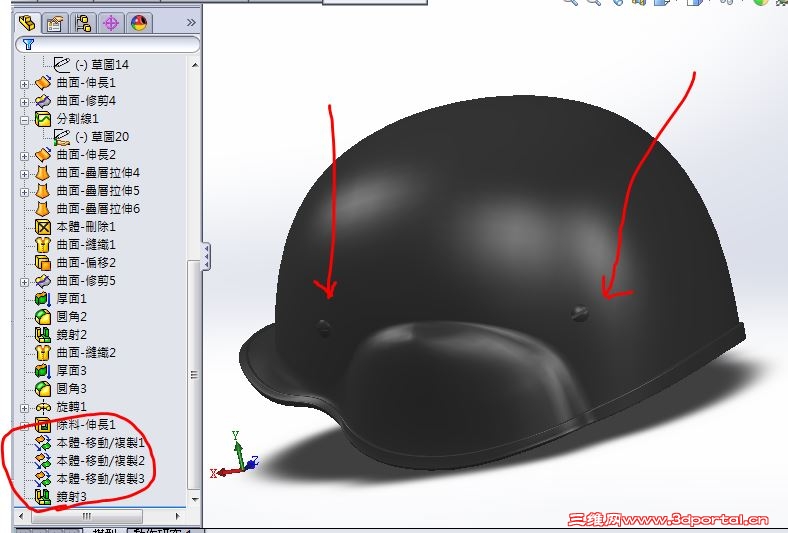Screen dimensions: 788x533
Task: Select the 曲面-偏移2 offset surface icon
Action: (43, 262)
